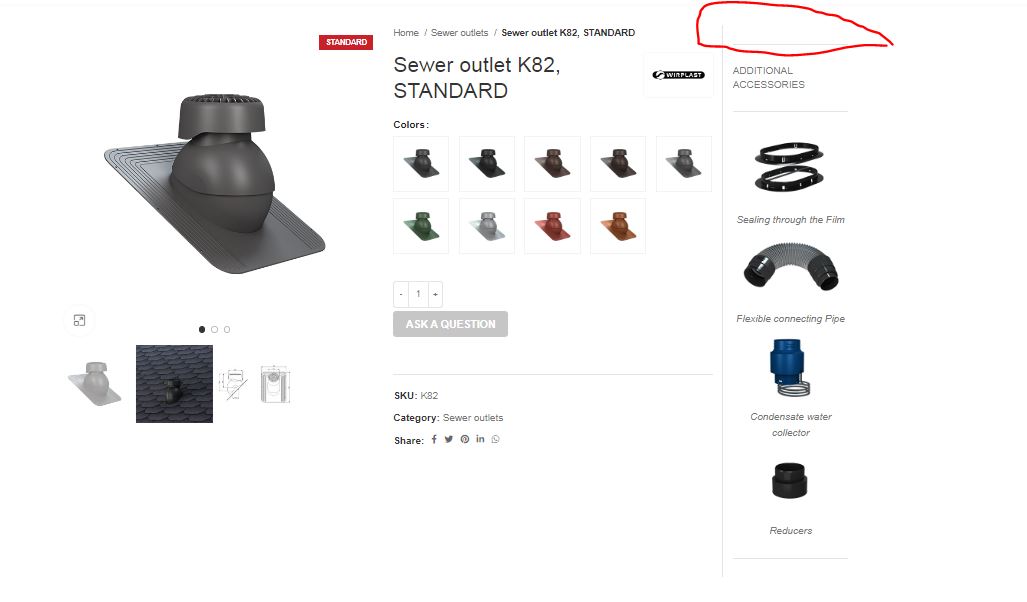This screenshot has height=602, width=1027.
Task: Share product via Twitter icon
Action: [x=449, y=440]
